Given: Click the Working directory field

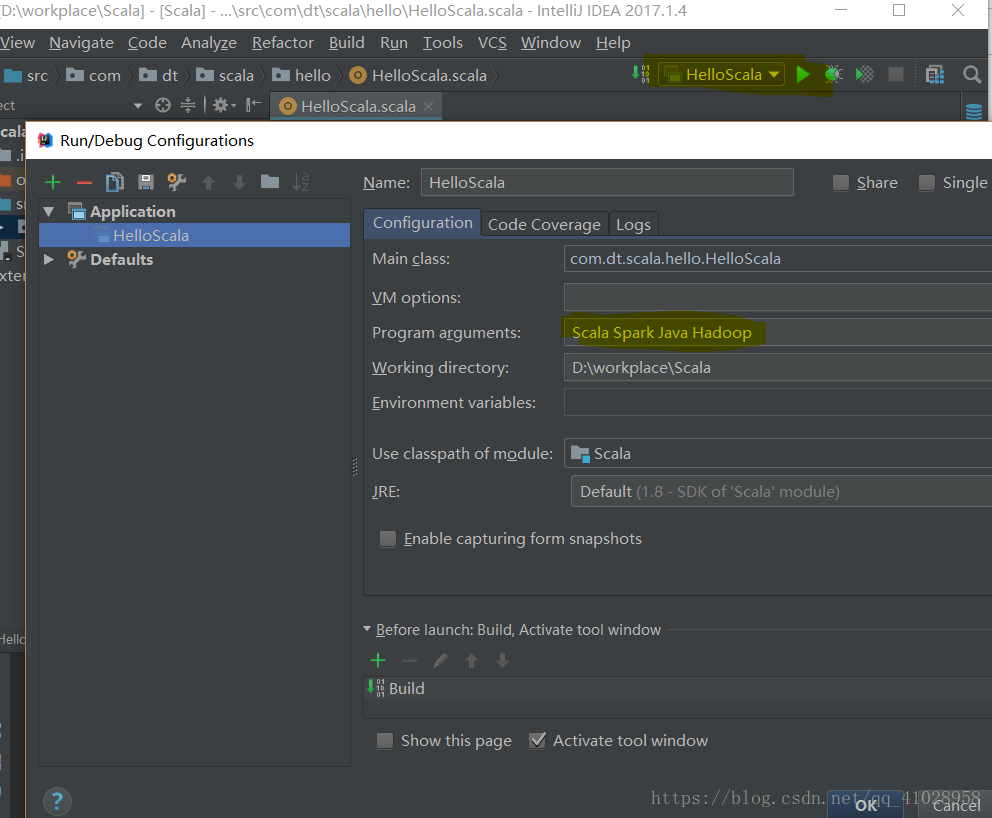Looking at the screenshot, I should (778, 368).
